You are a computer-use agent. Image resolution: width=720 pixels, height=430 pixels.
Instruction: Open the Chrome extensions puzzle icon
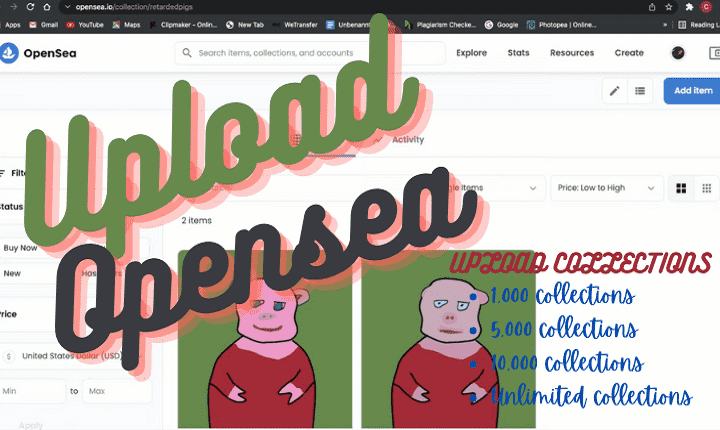coord(689,7)
